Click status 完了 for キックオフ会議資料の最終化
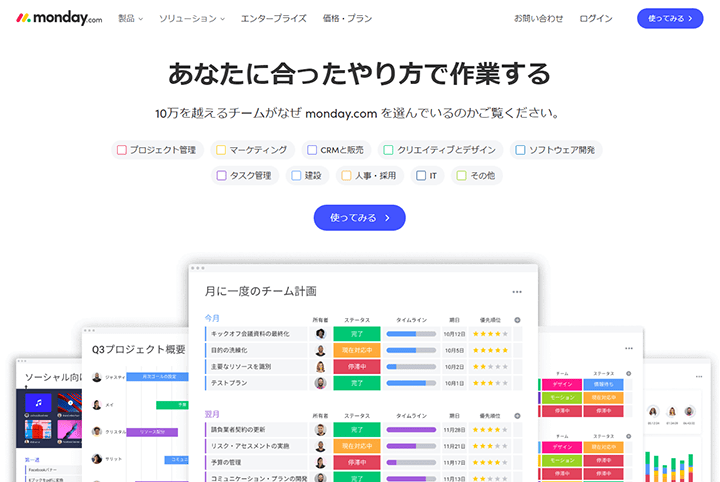This screenshot has height=482, width=720. (x=357, y=334)
